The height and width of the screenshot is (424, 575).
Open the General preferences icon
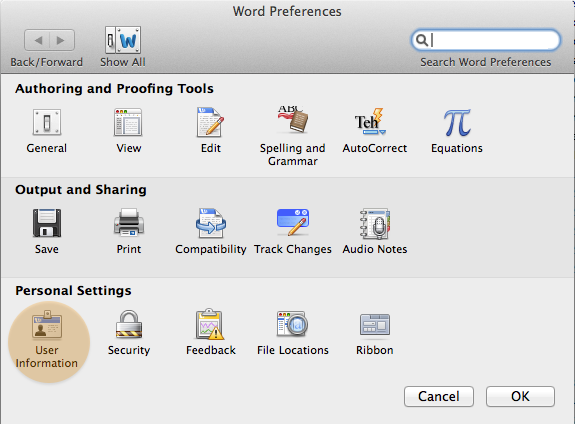pyautogui.click(x=47, y=122)
